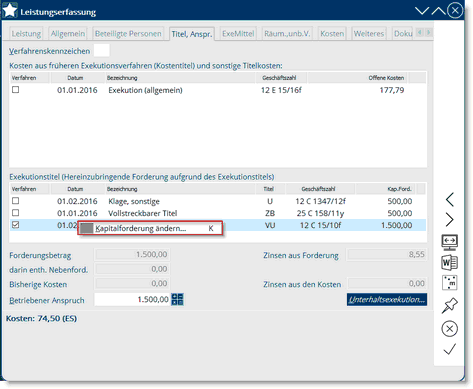Click the darin enth. Nebenford. field

coord(132,269)
